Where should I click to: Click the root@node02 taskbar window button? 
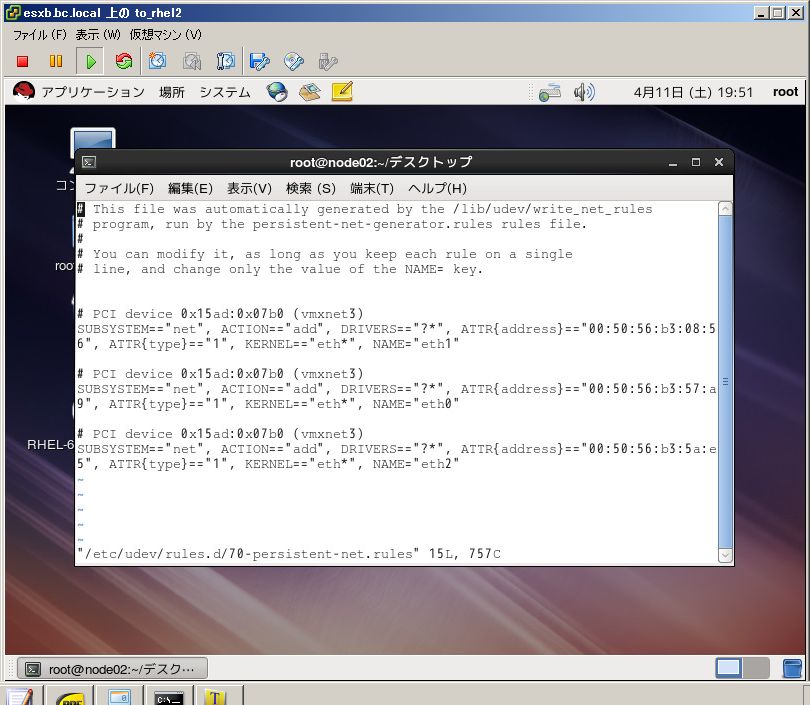tap(112, 668)
